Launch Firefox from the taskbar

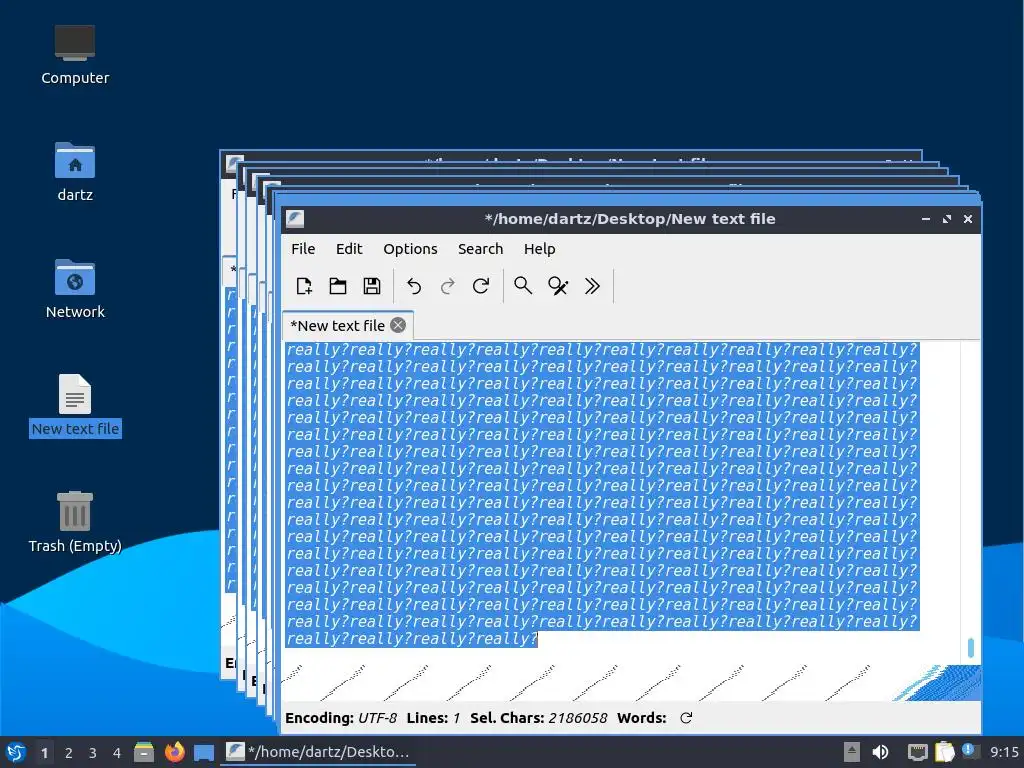tap(174, 752)
